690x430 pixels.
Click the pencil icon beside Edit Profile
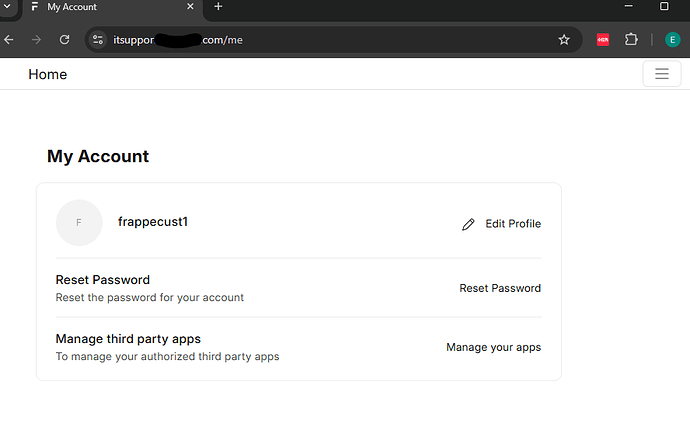coord(468,224)
